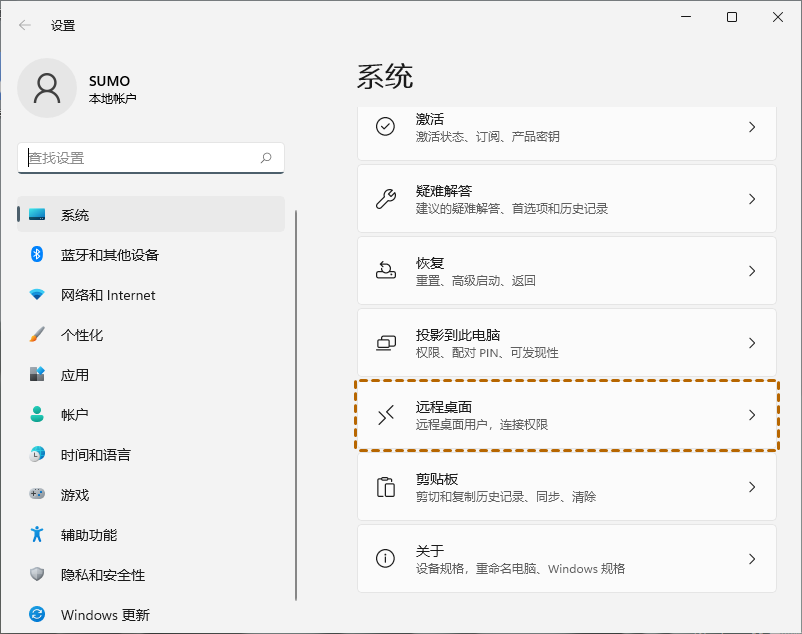The image size is (802, 634).
Task: Click the SUMO local account profile
Action: click(90, 88)
